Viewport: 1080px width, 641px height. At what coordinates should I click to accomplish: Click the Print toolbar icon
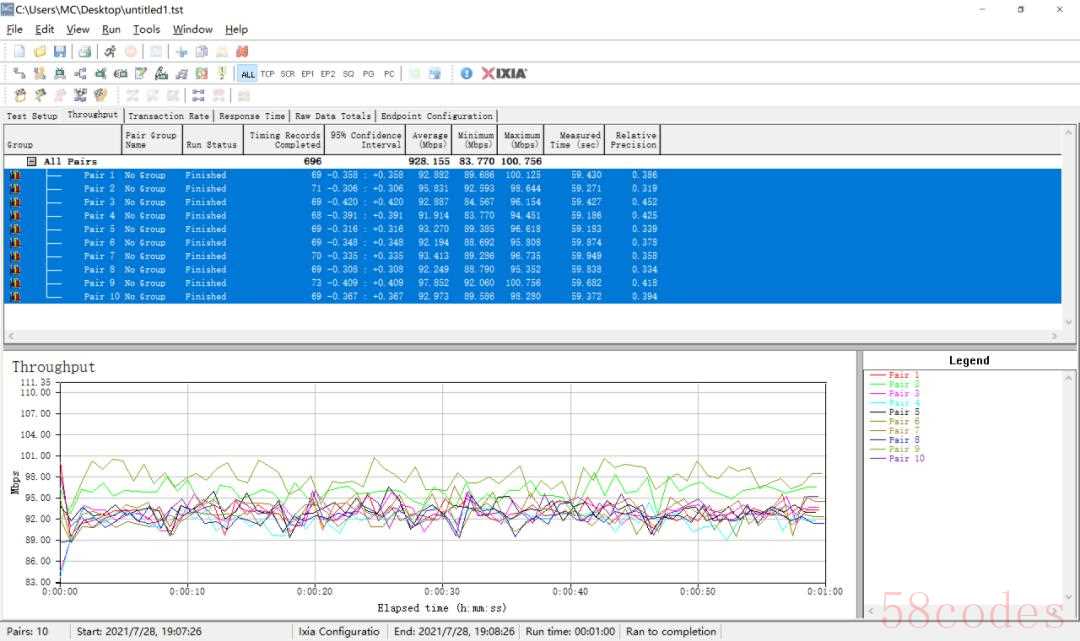pyautogui.click(x=85, y=51)
